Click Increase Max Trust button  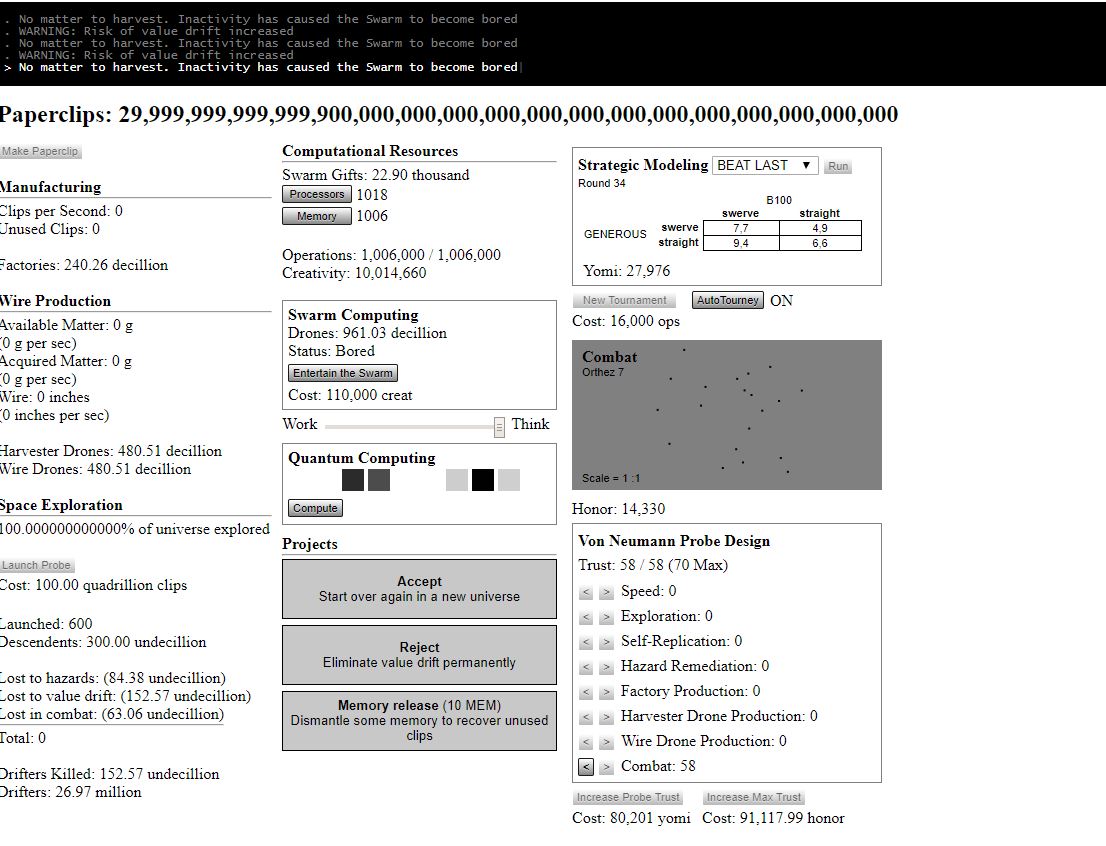tap(754, 797)
